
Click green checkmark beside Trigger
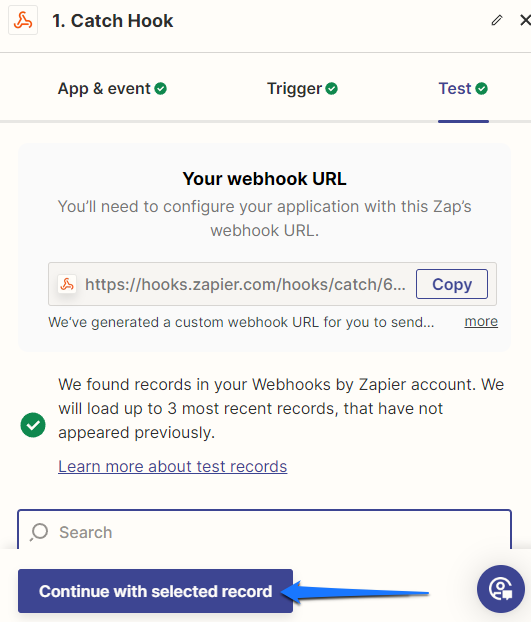pos(332,88)
